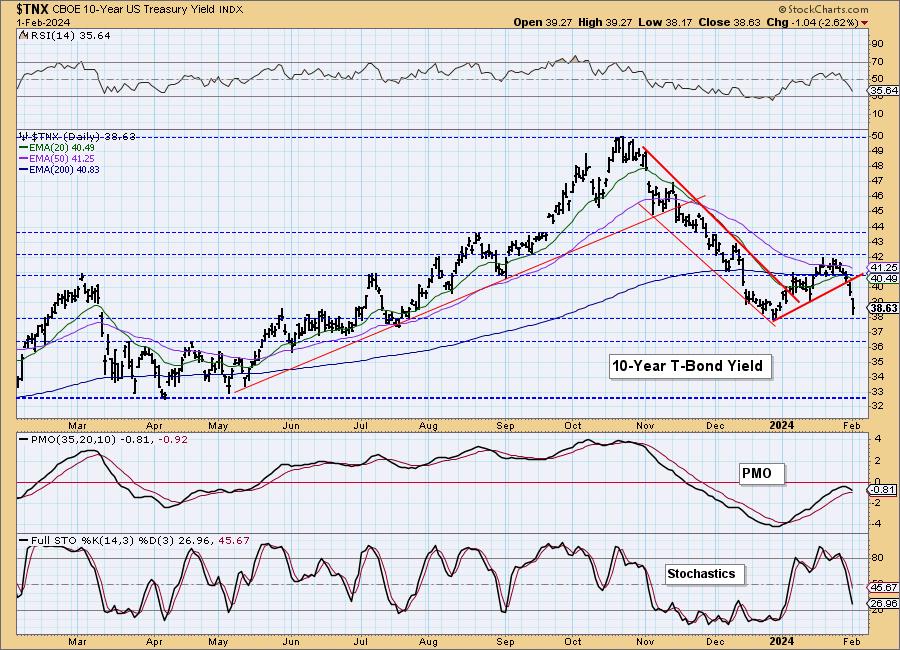Click the 'Feb' label under the price panel
The image size is (900, 650).
pyautogui.click(x=852, y=425)
